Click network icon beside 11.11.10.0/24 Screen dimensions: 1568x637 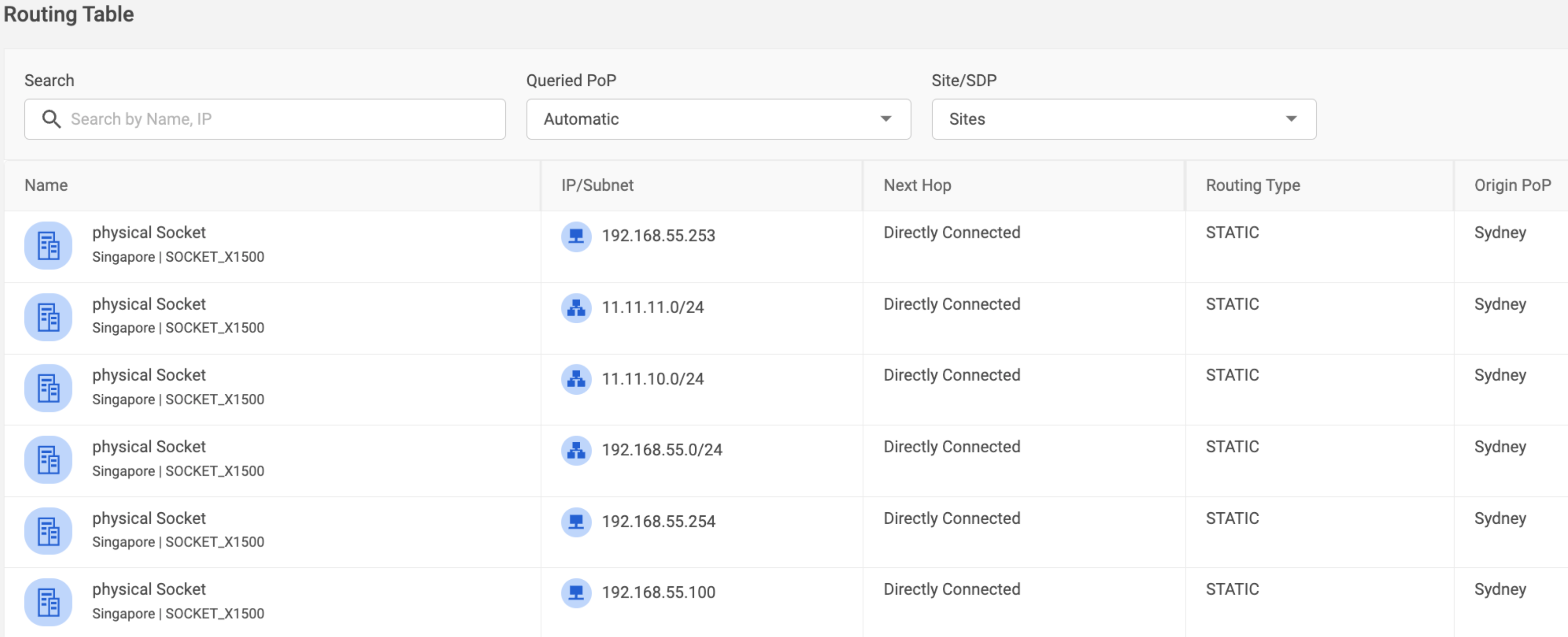point(576,379)
